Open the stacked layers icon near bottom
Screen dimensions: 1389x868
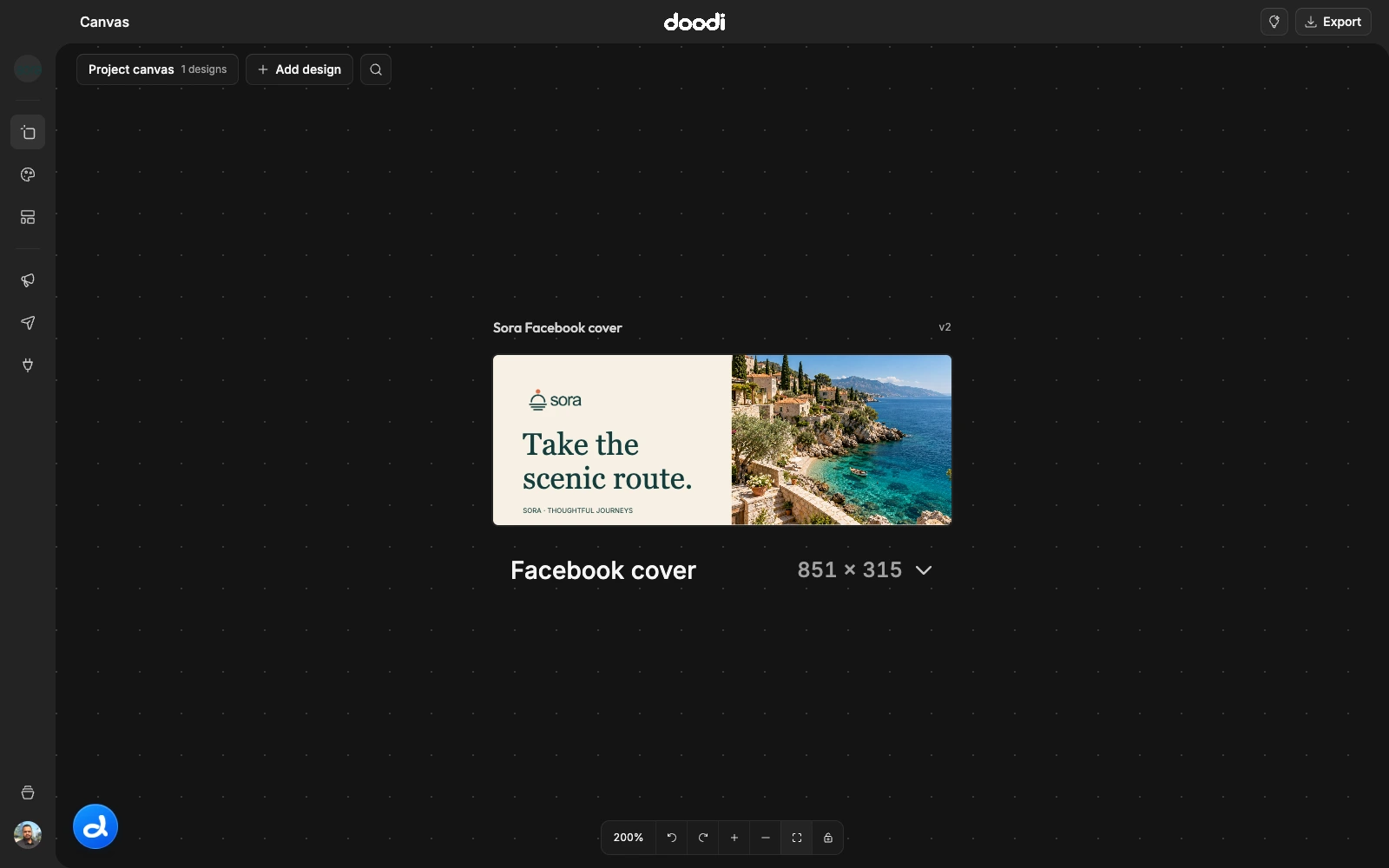point(28,792)
